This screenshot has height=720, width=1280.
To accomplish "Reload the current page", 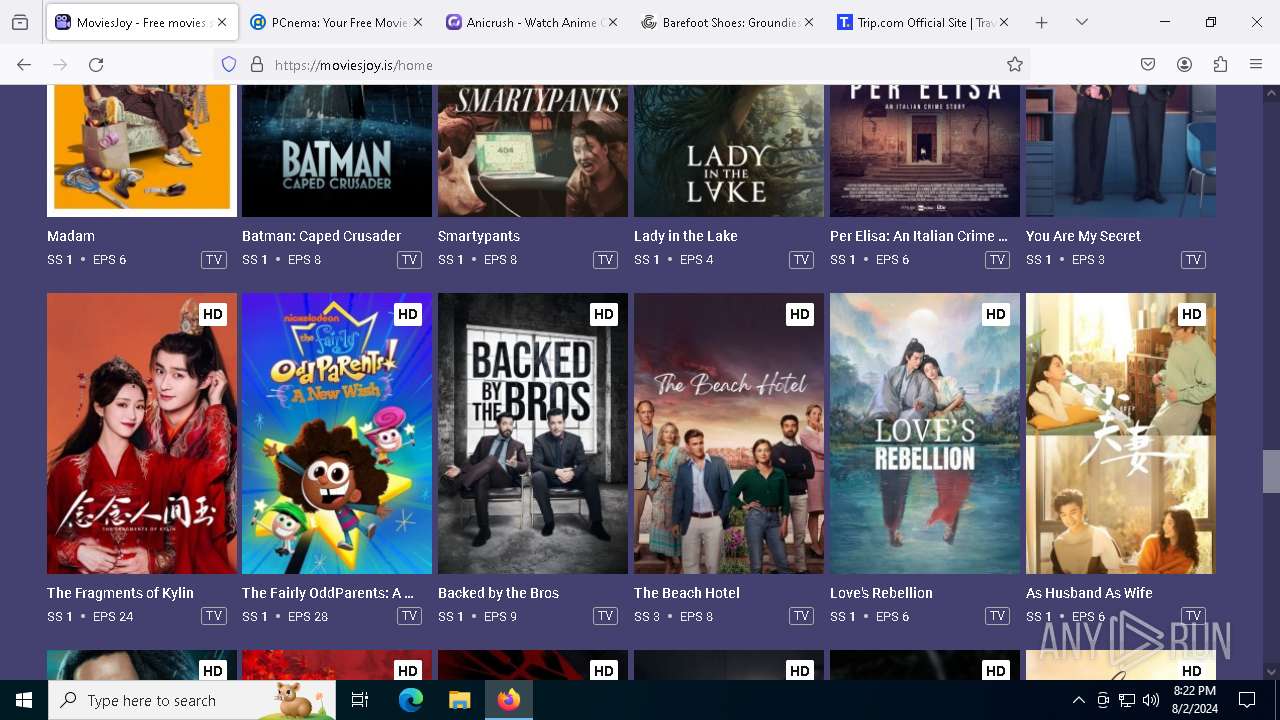I will click(96, 64).
